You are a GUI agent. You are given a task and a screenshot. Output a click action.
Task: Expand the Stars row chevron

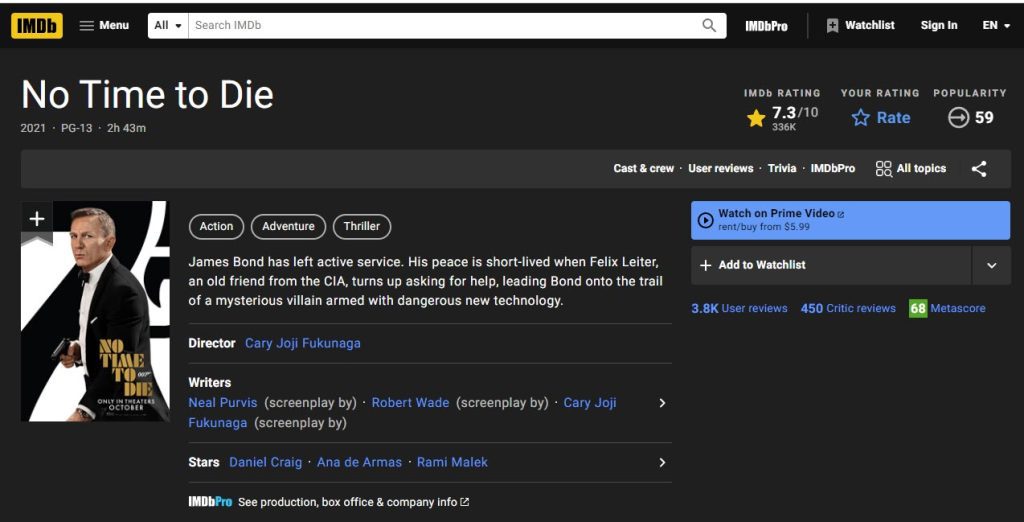coord(662,463)
